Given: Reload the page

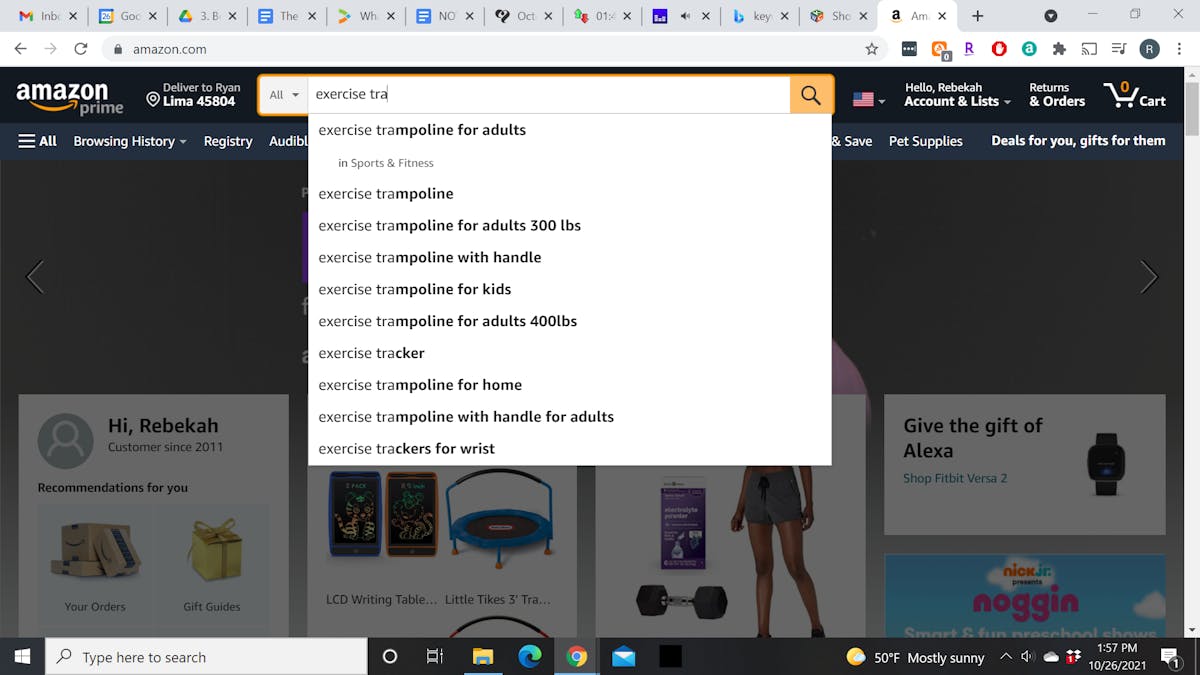Looking at the screenshot, I should [x=81, y=48].
